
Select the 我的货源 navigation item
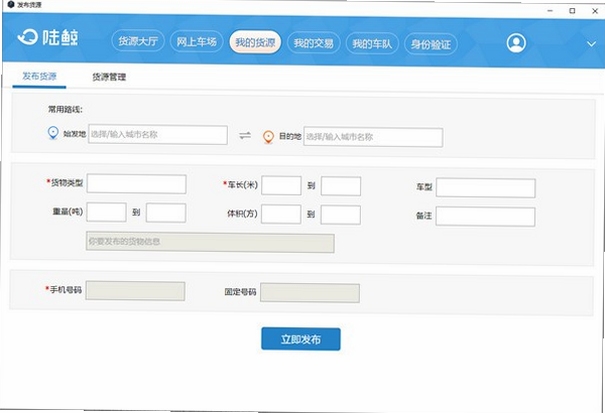pos(255,42)
